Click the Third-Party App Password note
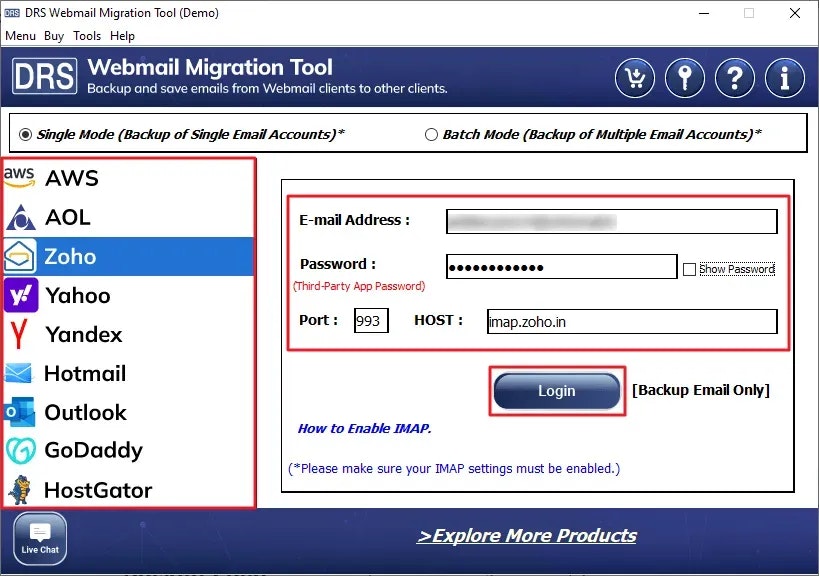 359,286
